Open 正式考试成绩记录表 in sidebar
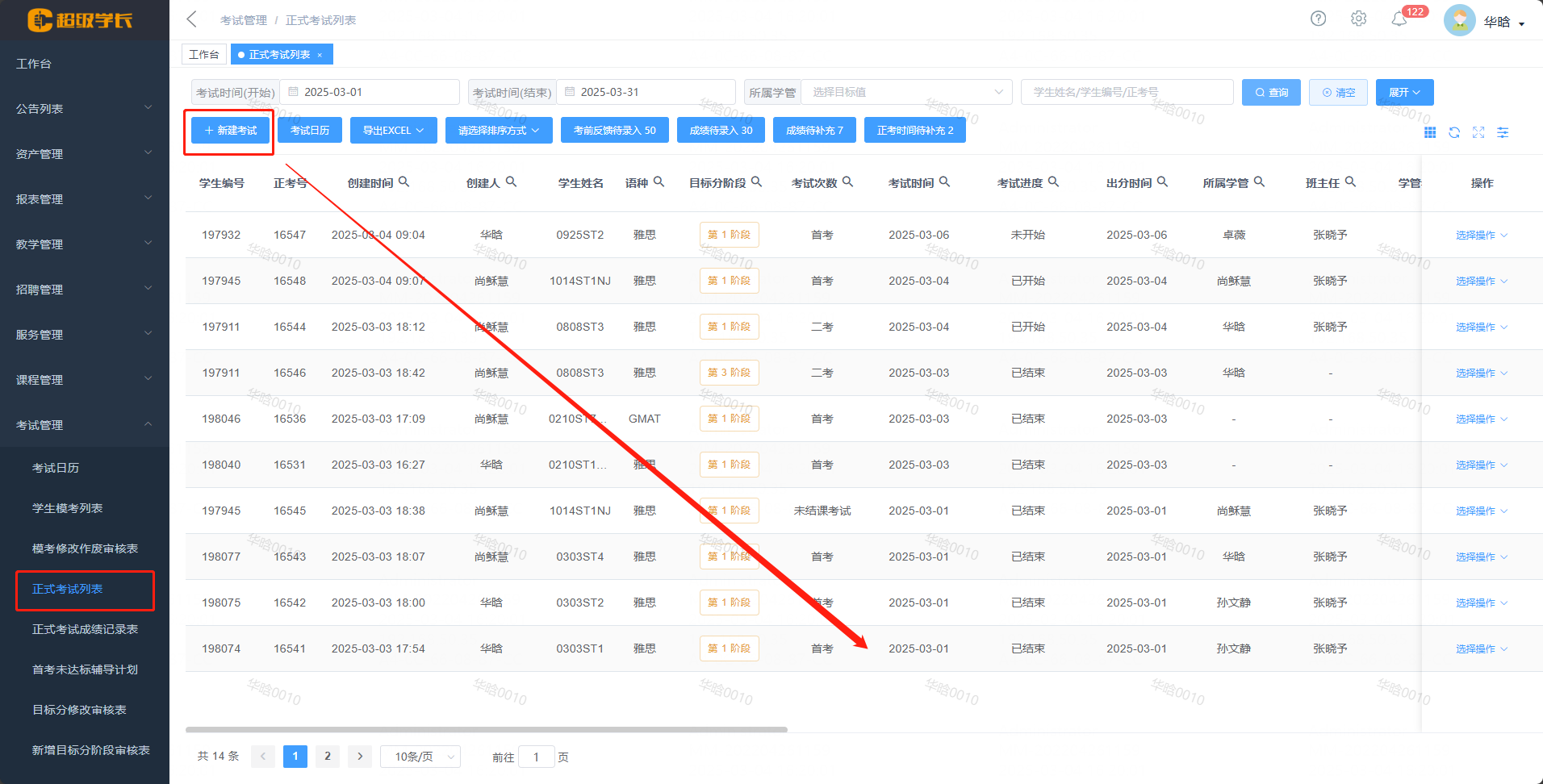The image size is (1543, 784). pos(85,629)
